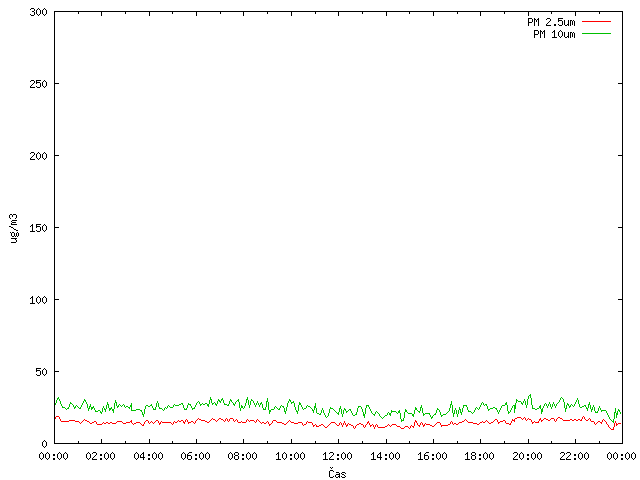This screenshot has width=640, height=480.
Task: Click the x-axis time label 10:00
Action: 290,456
